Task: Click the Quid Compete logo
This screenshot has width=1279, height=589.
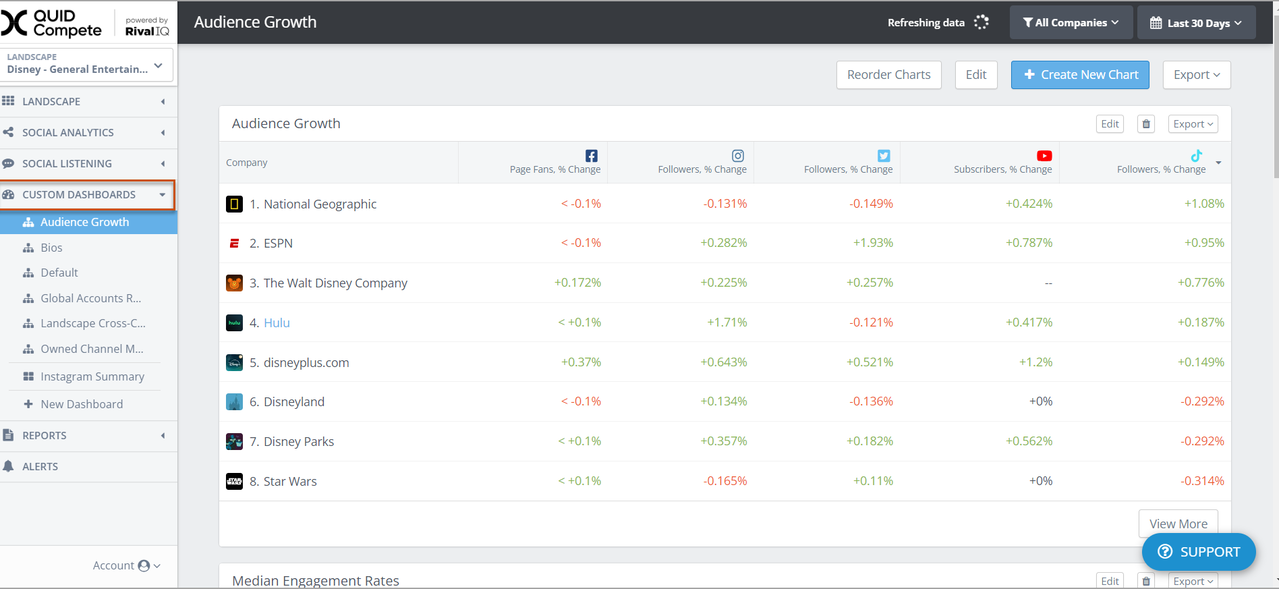Action: tap(52, 23)
